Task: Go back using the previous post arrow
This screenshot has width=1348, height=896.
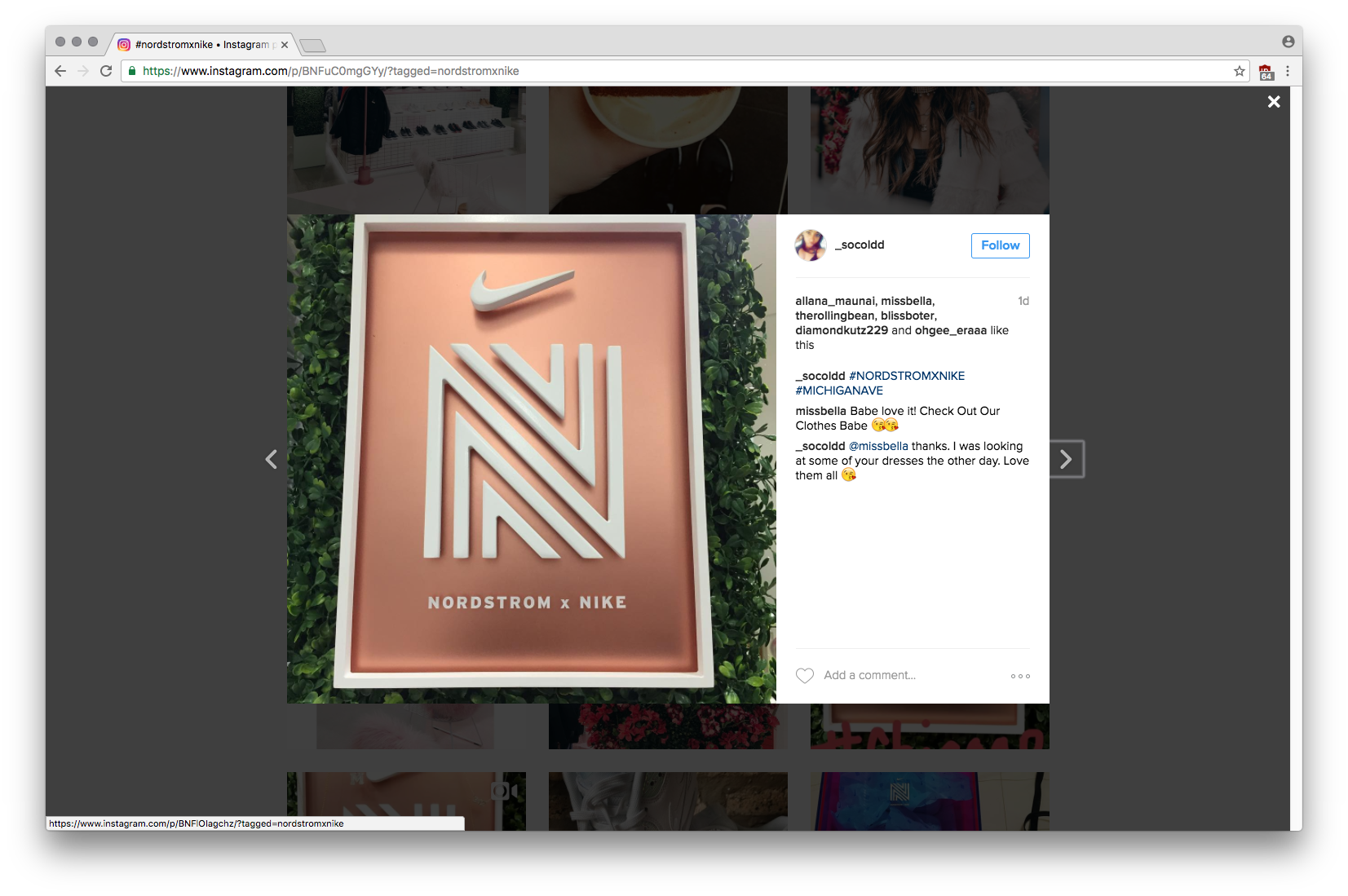Action: 272,459
